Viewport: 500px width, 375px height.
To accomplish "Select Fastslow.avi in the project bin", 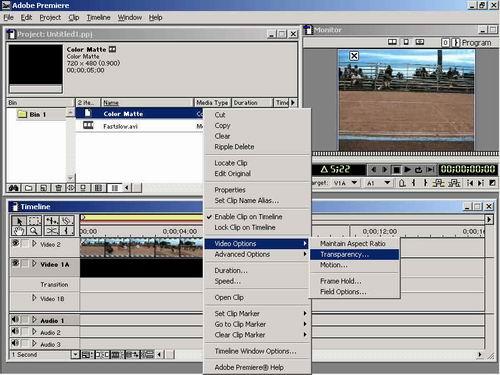I will coord(120,126).
